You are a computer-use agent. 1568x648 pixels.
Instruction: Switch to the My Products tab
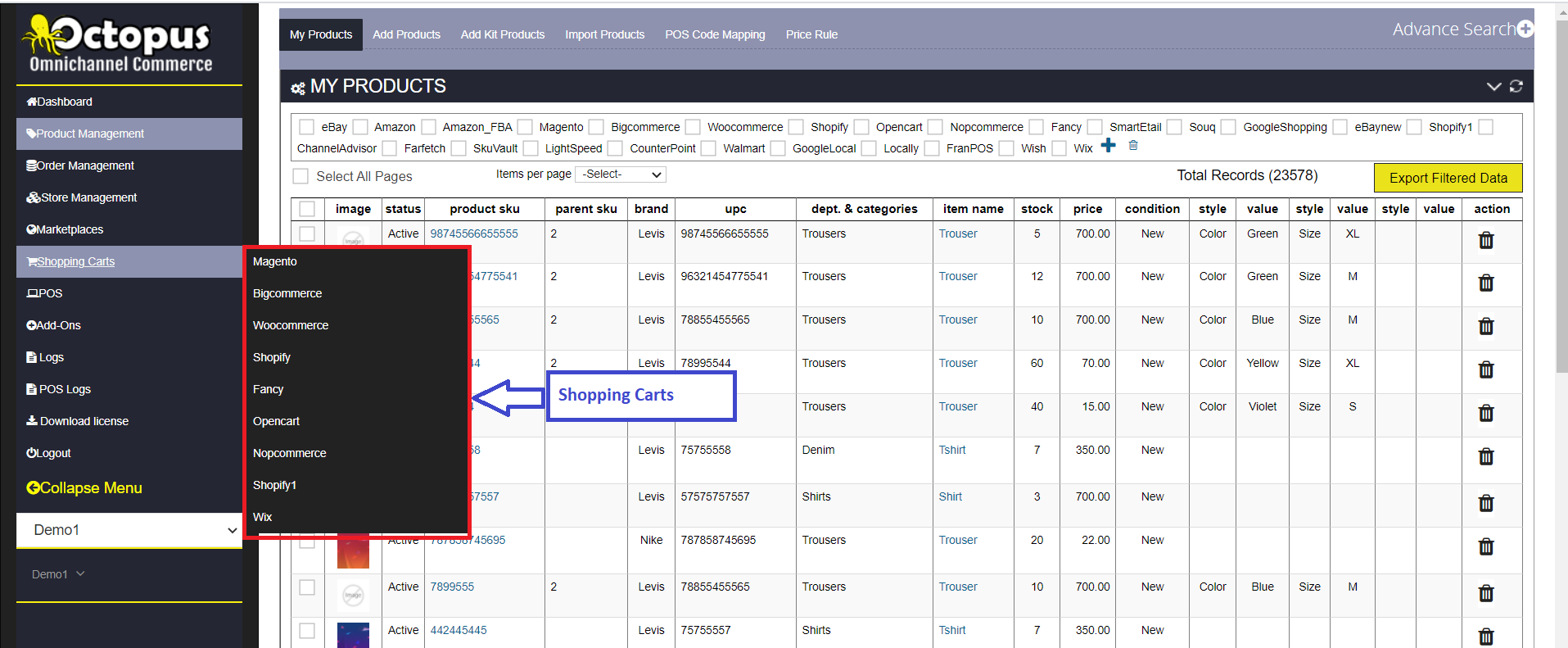(321, 34)
